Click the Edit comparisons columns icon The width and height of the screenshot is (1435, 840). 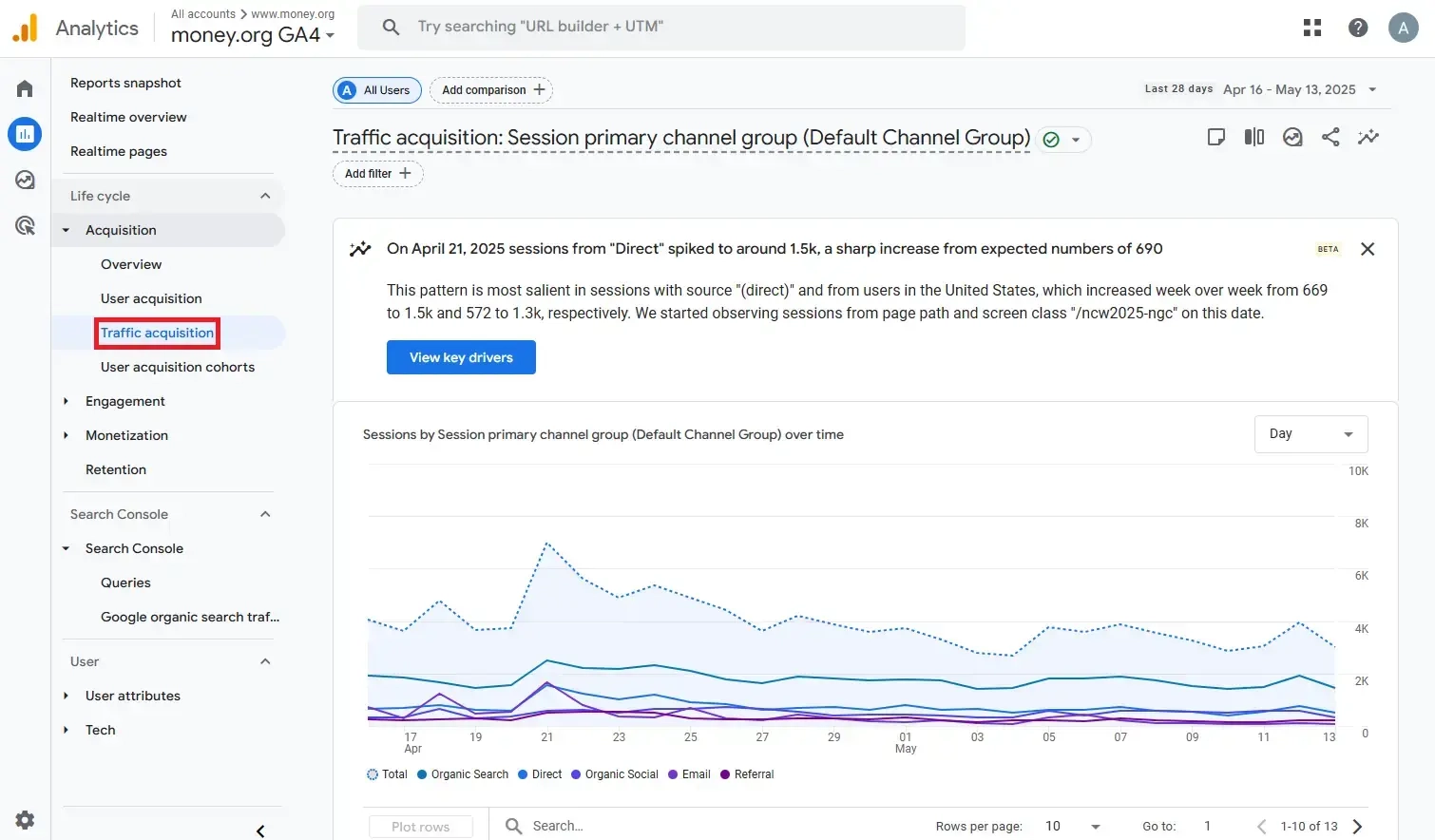[1254, 137]
